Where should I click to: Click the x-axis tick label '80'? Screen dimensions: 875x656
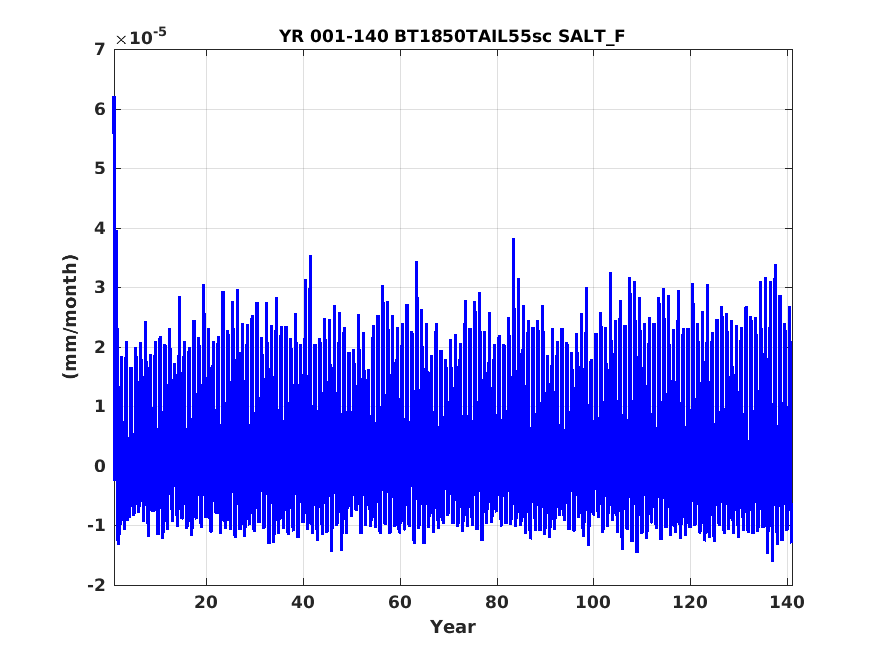pos(497,602)
